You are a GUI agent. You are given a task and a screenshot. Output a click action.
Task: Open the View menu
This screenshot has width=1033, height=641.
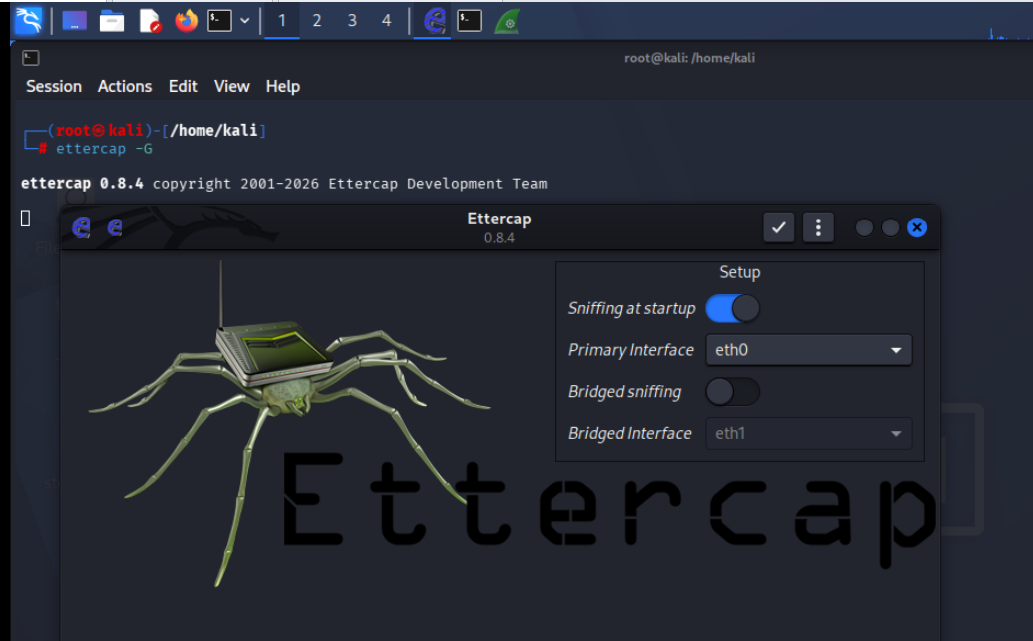pyautogui.click(x=232, y=86)
